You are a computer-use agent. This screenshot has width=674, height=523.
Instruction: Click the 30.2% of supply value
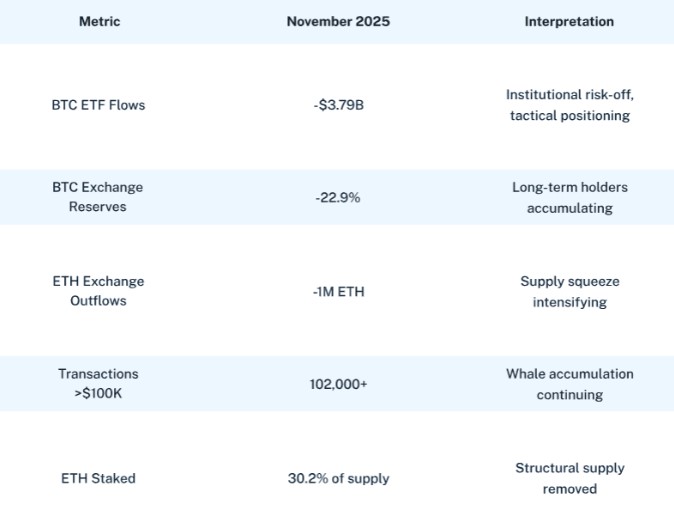click(x=337, y=478)
